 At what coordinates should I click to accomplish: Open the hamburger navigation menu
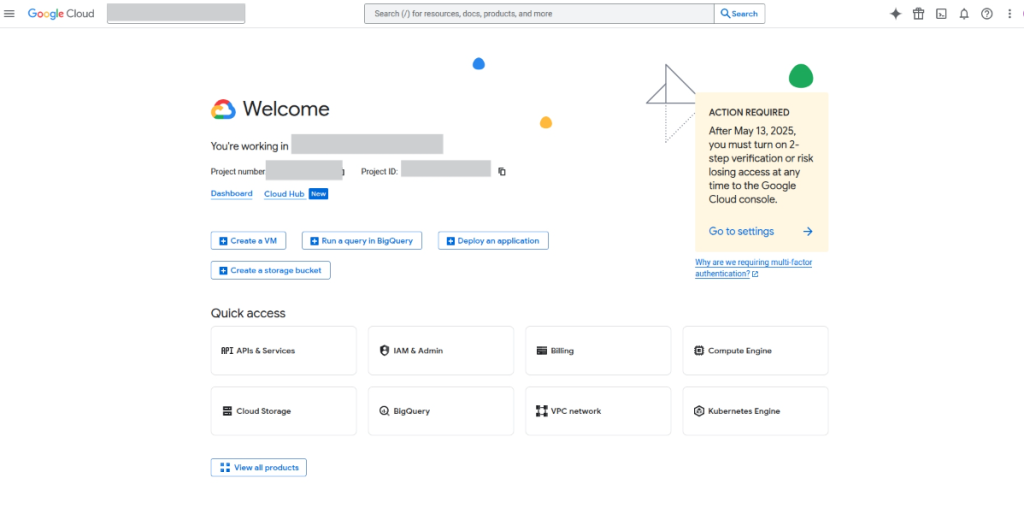pos(9,13)
